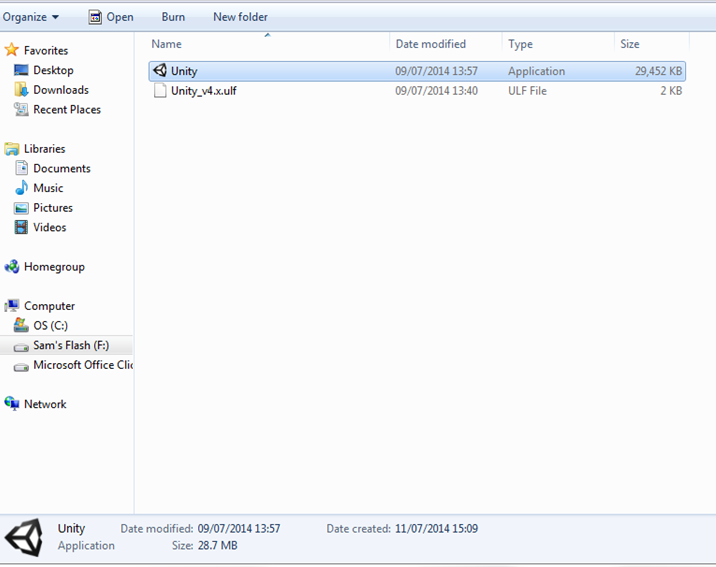Click the Documents library icon
716x567 pixels.
[21, 168]
